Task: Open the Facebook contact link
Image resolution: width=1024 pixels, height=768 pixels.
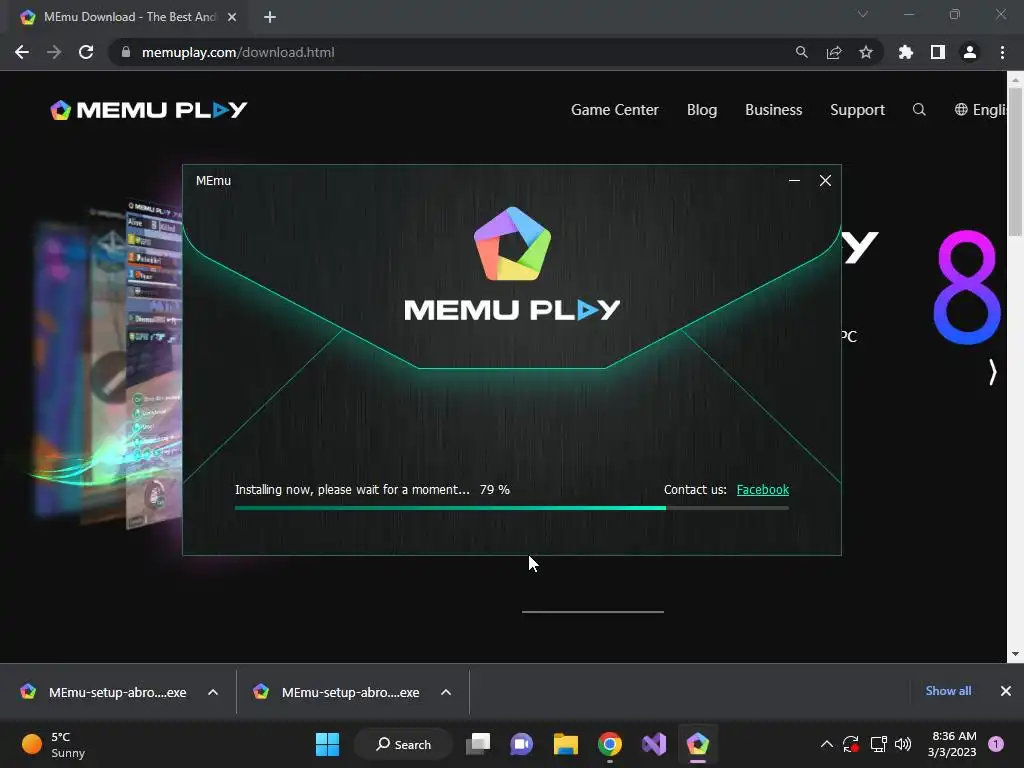Action: pyautogui.click(x=763, y=490)
